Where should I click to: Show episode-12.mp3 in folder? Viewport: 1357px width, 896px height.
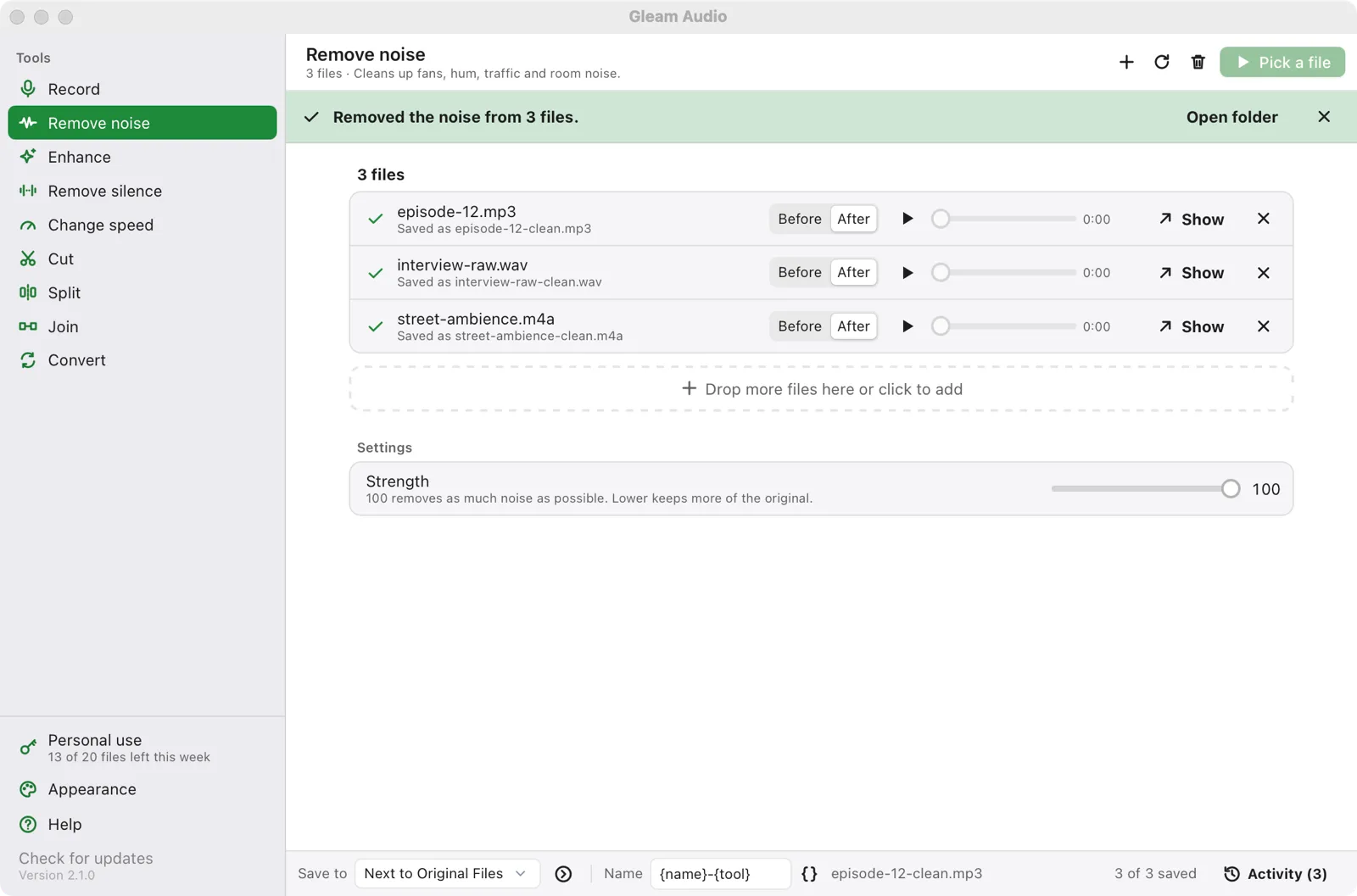(x=1192, y=219)
